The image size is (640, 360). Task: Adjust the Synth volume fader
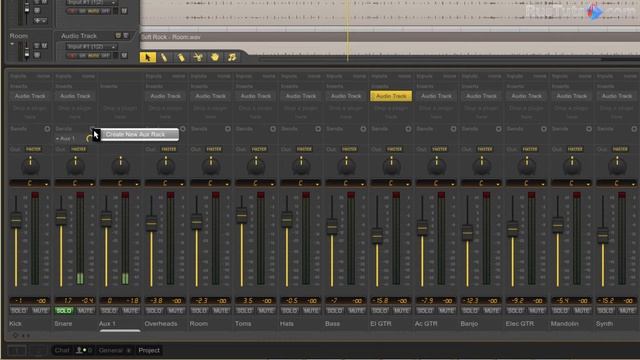[x=603, y=235]
